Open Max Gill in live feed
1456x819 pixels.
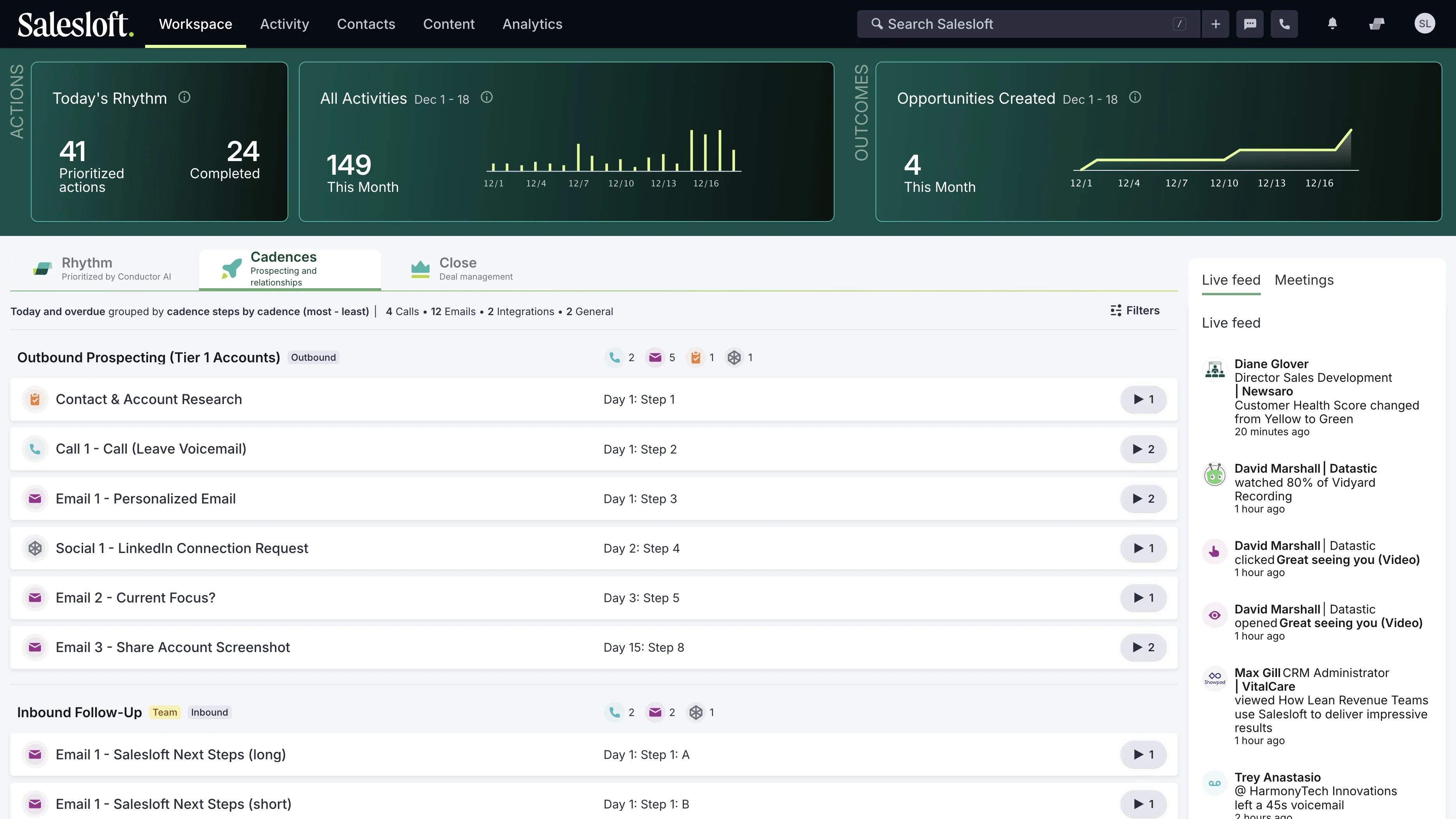[1257, 673]
